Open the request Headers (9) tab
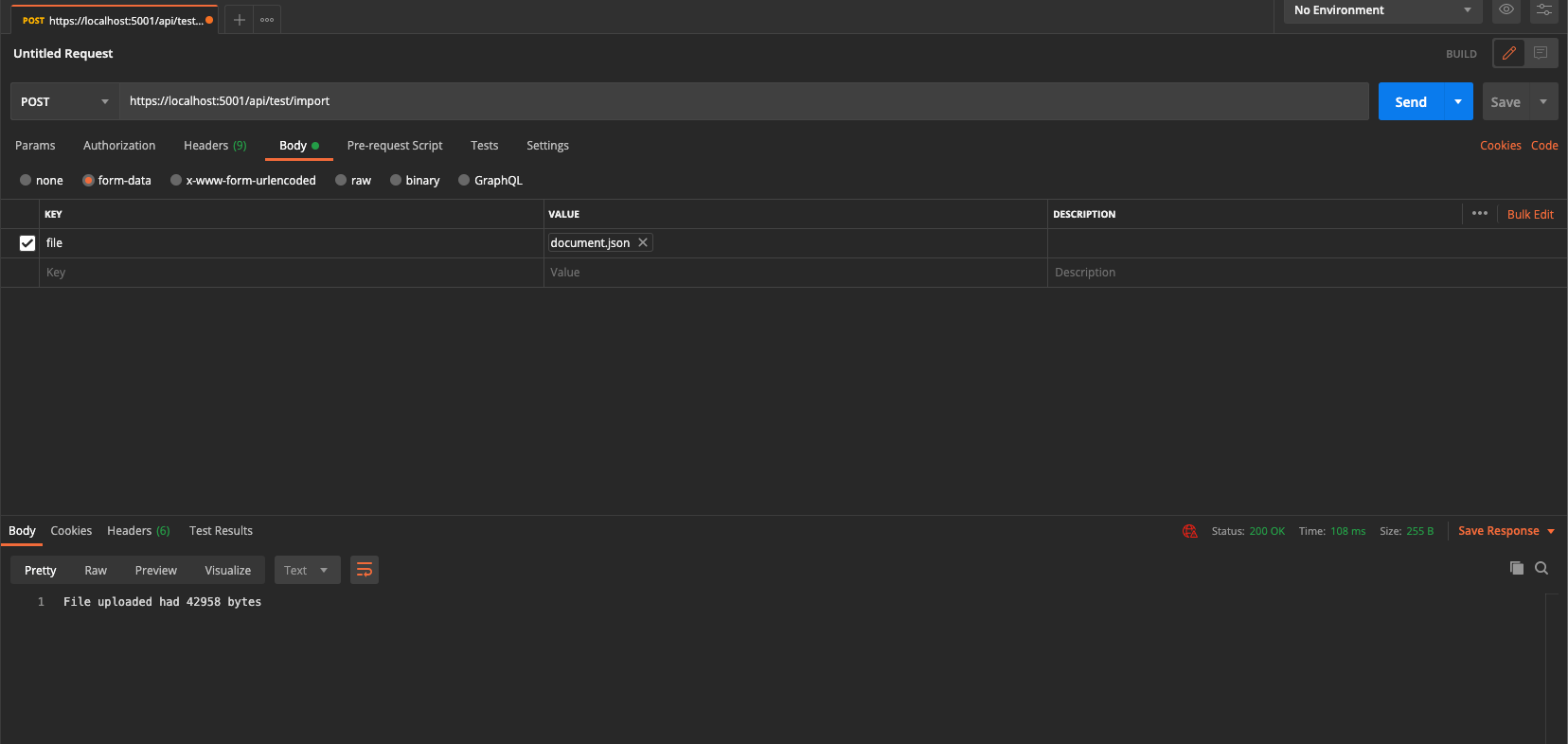This screenshot has width=1568, height=744. (x=215, y=145)
